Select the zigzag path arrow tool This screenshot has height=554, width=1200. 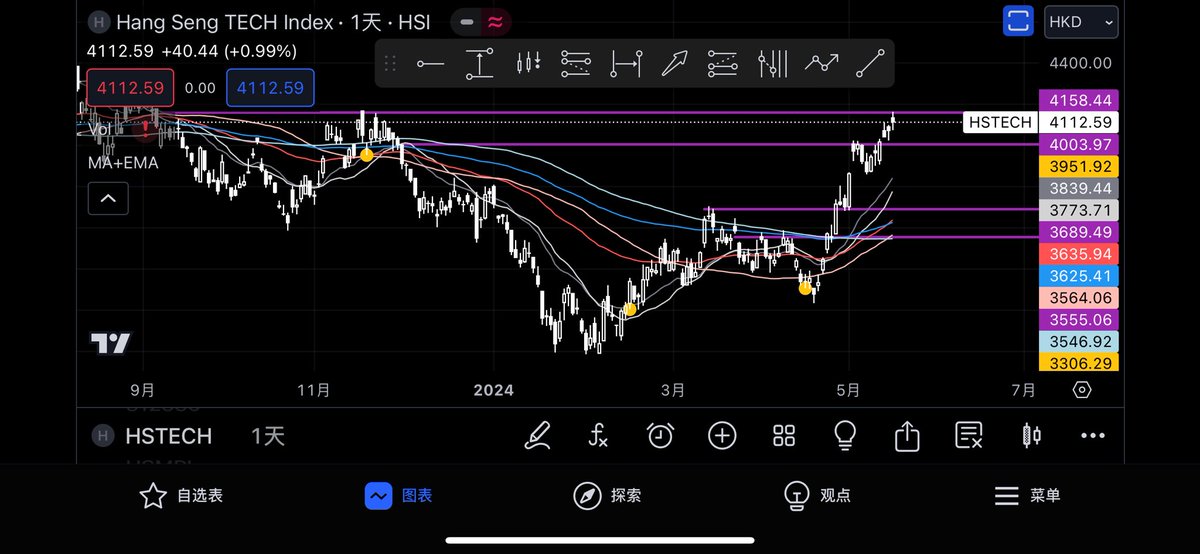(x=822, y=63)
